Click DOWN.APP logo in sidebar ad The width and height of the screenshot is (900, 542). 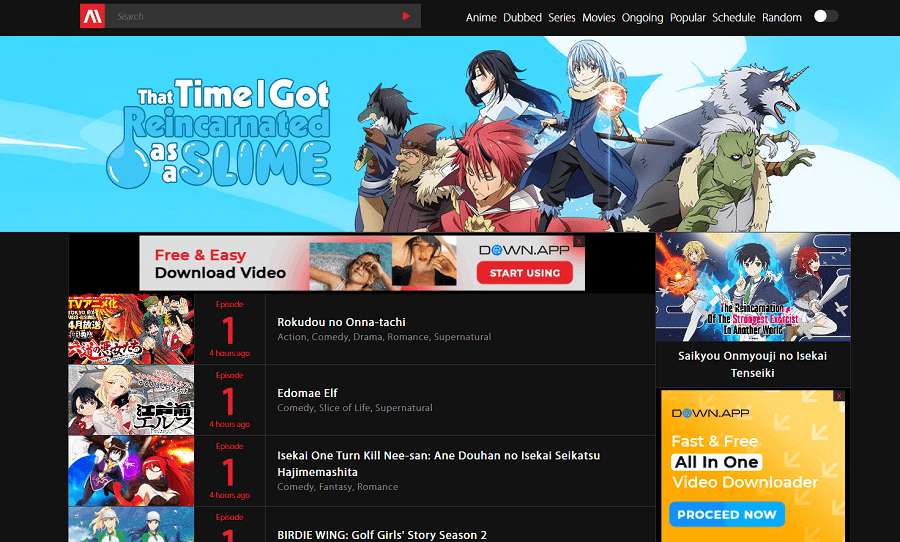(710, 413)
